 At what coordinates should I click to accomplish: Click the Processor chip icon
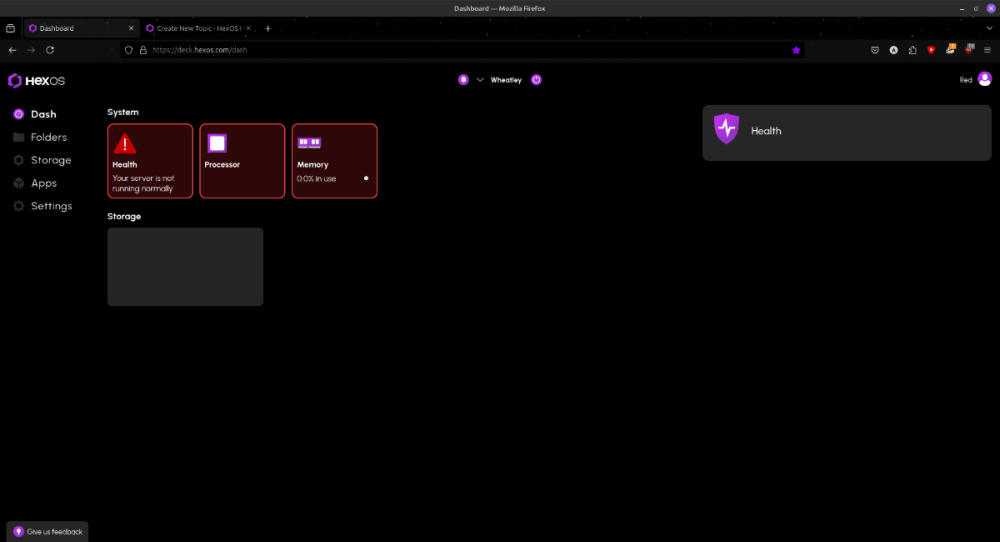[217, 143]
